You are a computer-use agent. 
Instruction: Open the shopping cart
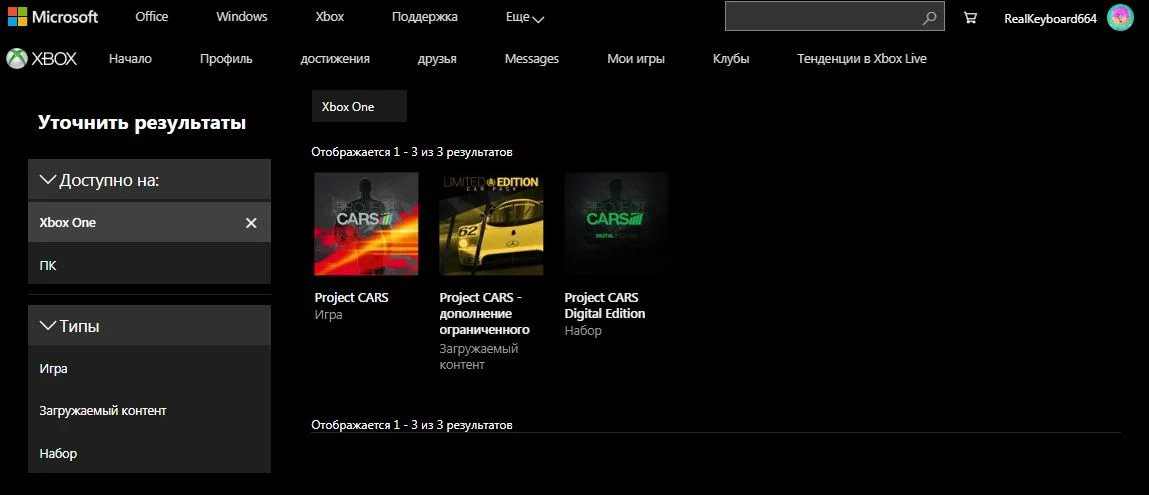pos(970,18)
